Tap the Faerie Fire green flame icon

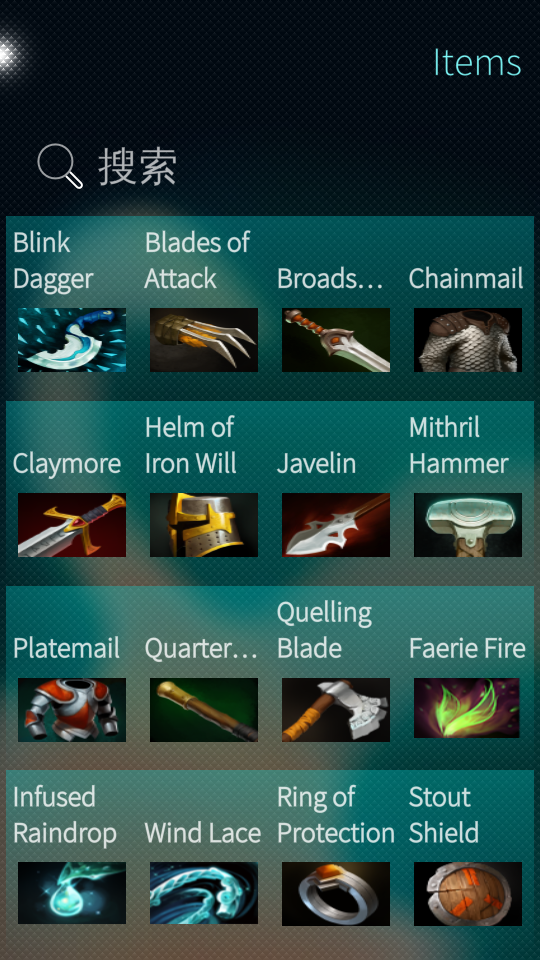click(x=467, y=708)
